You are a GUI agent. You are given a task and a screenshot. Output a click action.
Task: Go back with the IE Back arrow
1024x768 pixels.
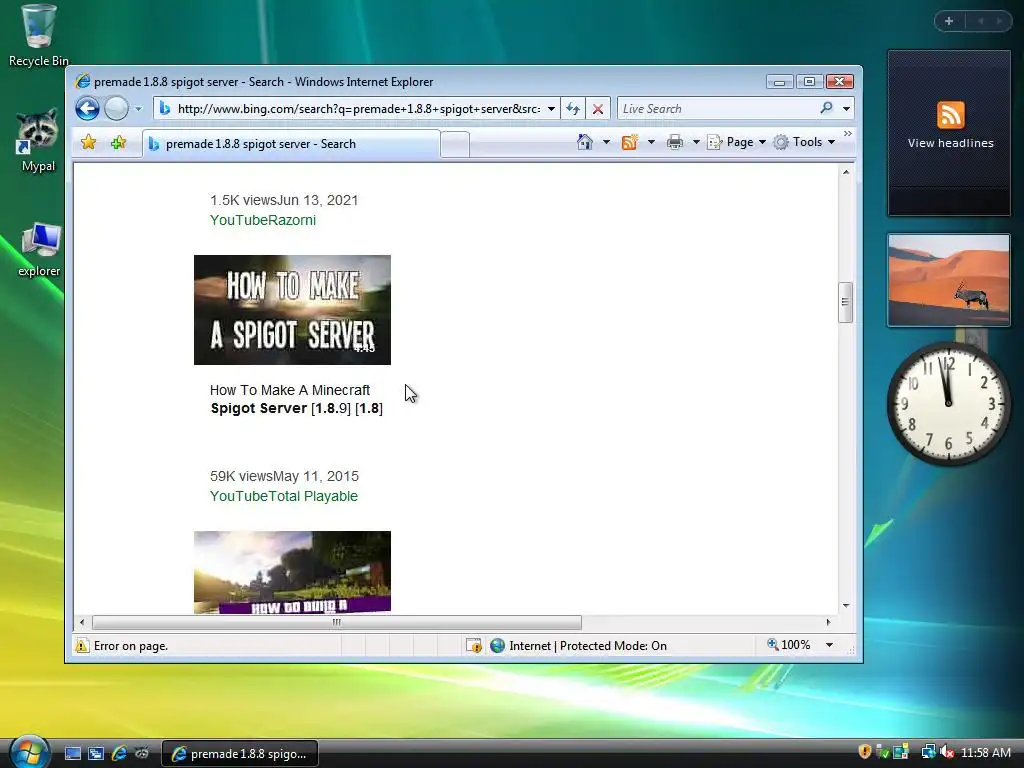coord(87,108)
